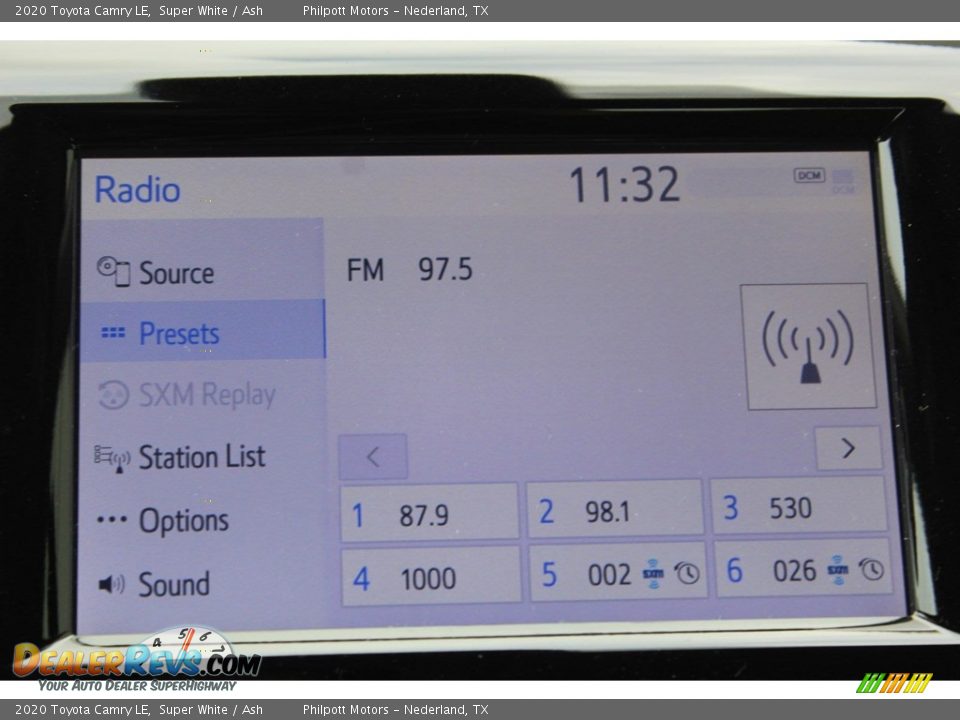Screen dimensions: 960x720
Task: Tap the radio antenna station artwork
Action: coord(808,346)
